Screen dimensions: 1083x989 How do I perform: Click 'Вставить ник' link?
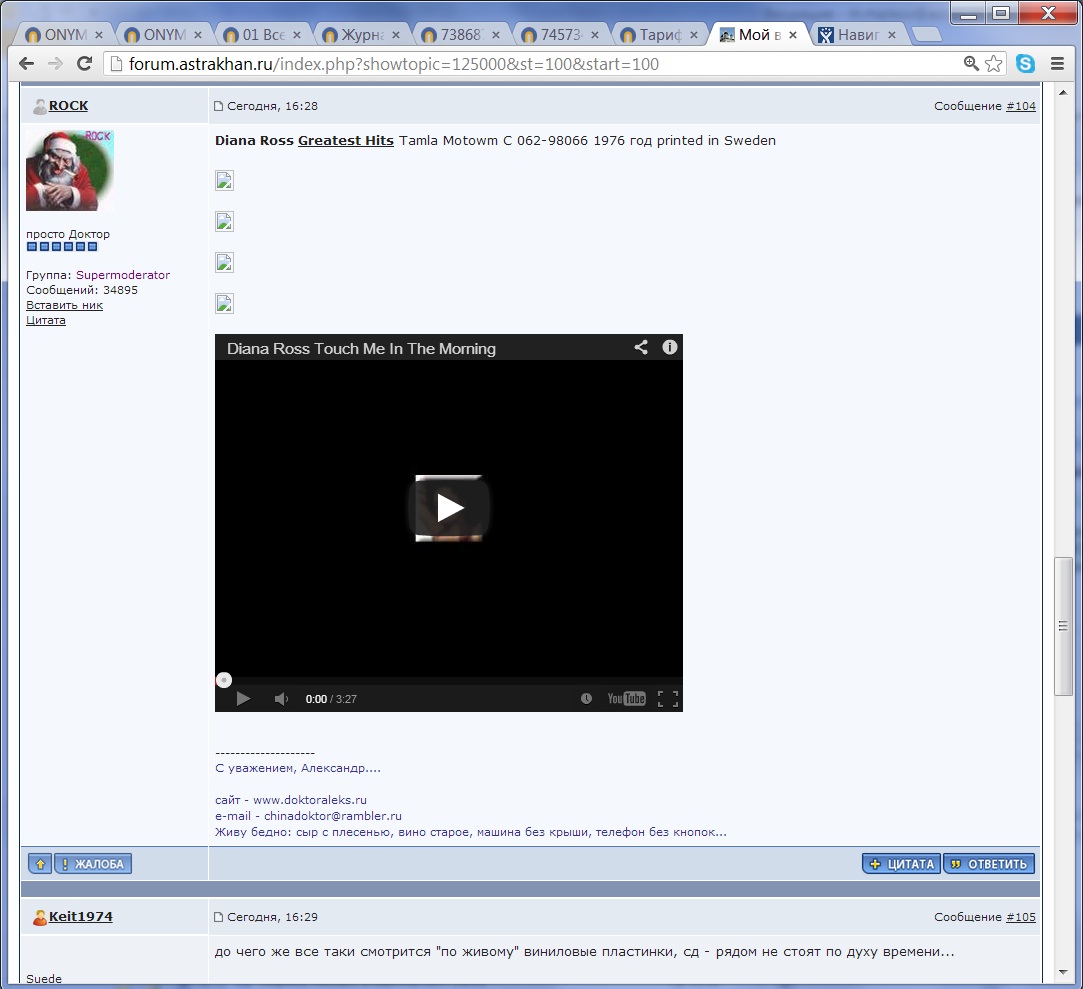[64, 305]
